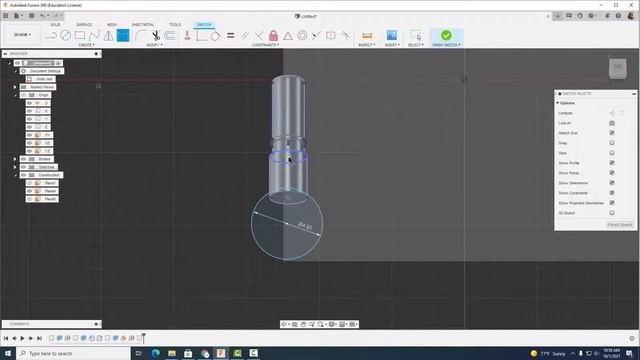Click the ViewCube in canvas corner
Image resolution: width=640 pixels, height=360 pixels.
tap(618, 68)
